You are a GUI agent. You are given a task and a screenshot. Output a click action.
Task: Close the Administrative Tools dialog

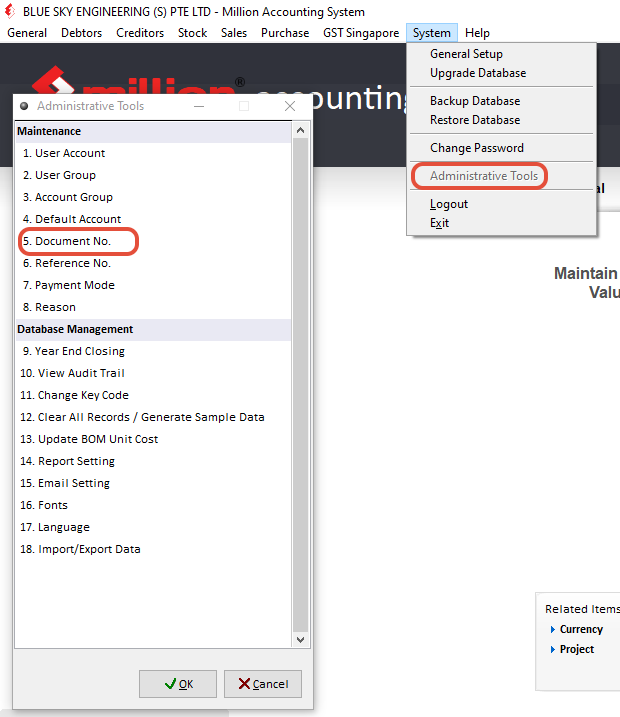click(290, 106)
